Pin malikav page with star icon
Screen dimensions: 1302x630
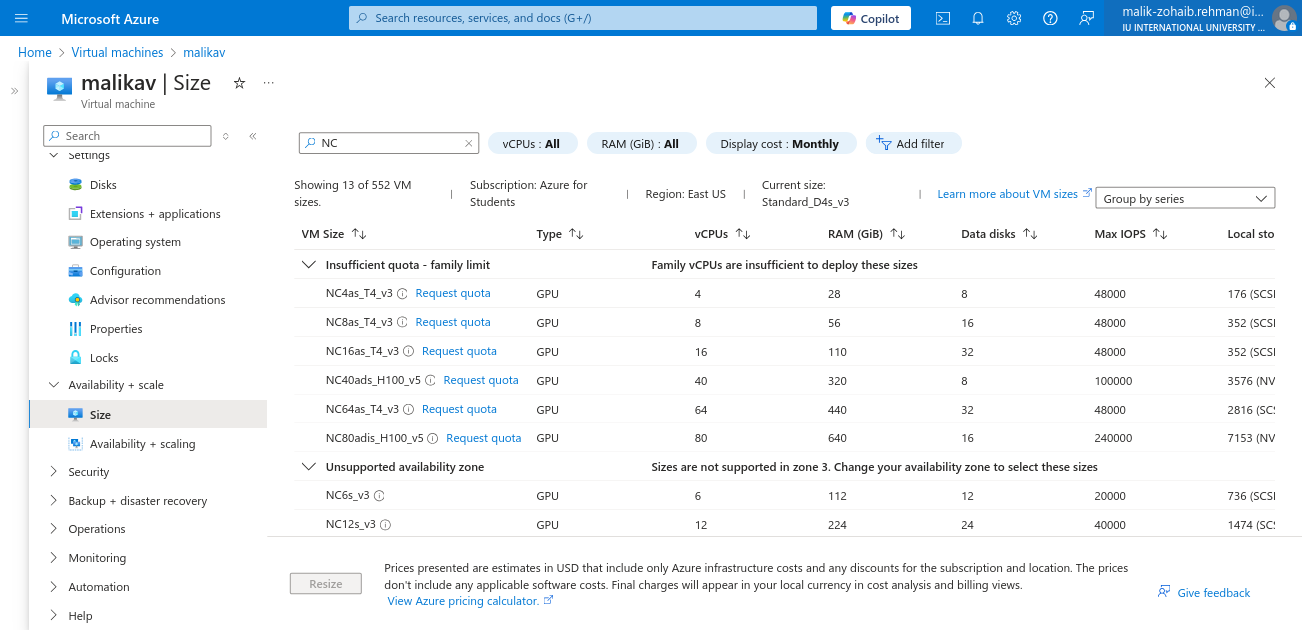click(x=239, y=83)
